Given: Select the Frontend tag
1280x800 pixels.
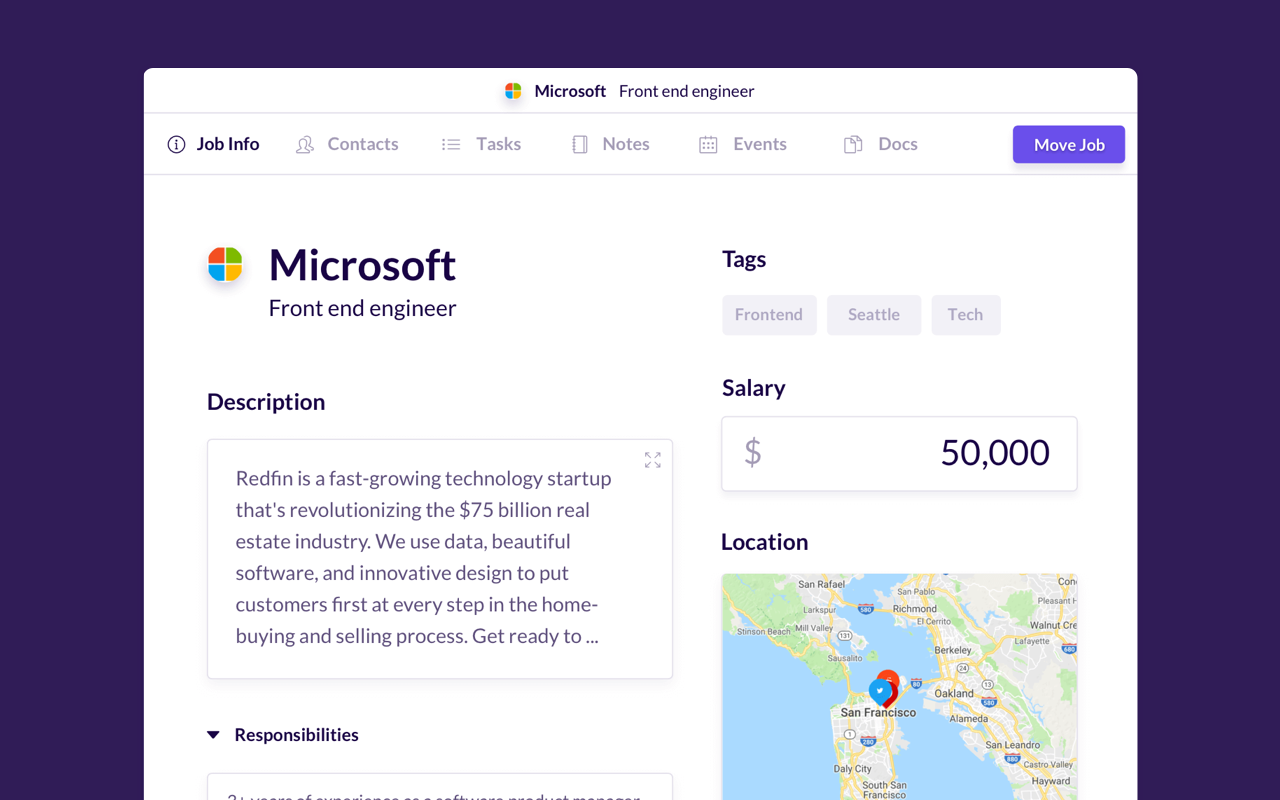Looking at the screenshot, I should pos(769,315).
